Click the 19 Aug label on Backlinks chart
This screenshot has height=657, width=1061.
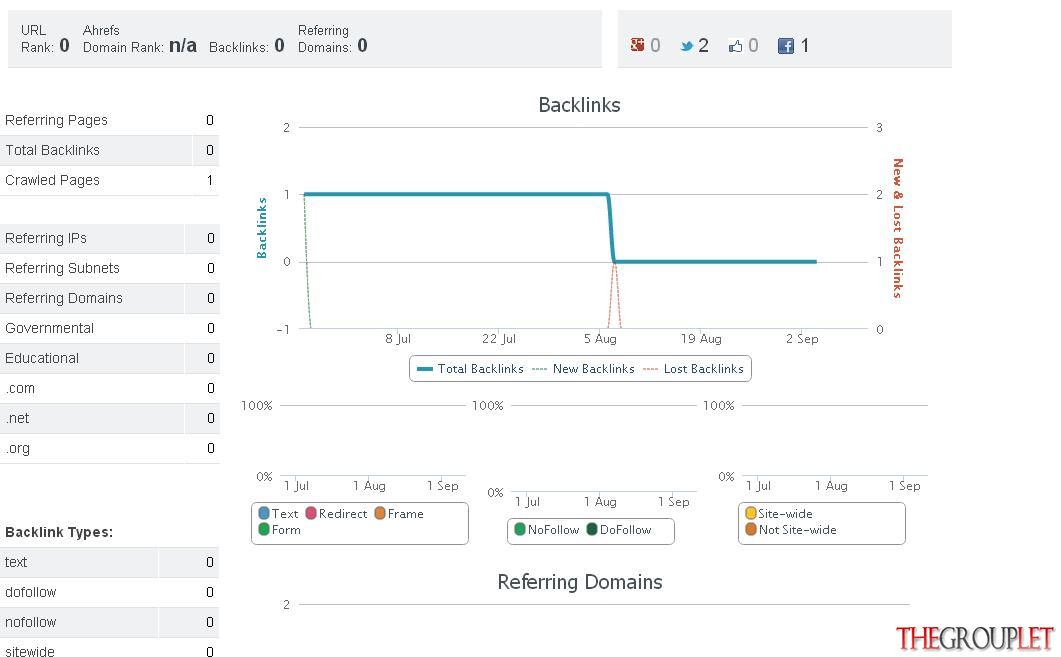coord(701,339)
